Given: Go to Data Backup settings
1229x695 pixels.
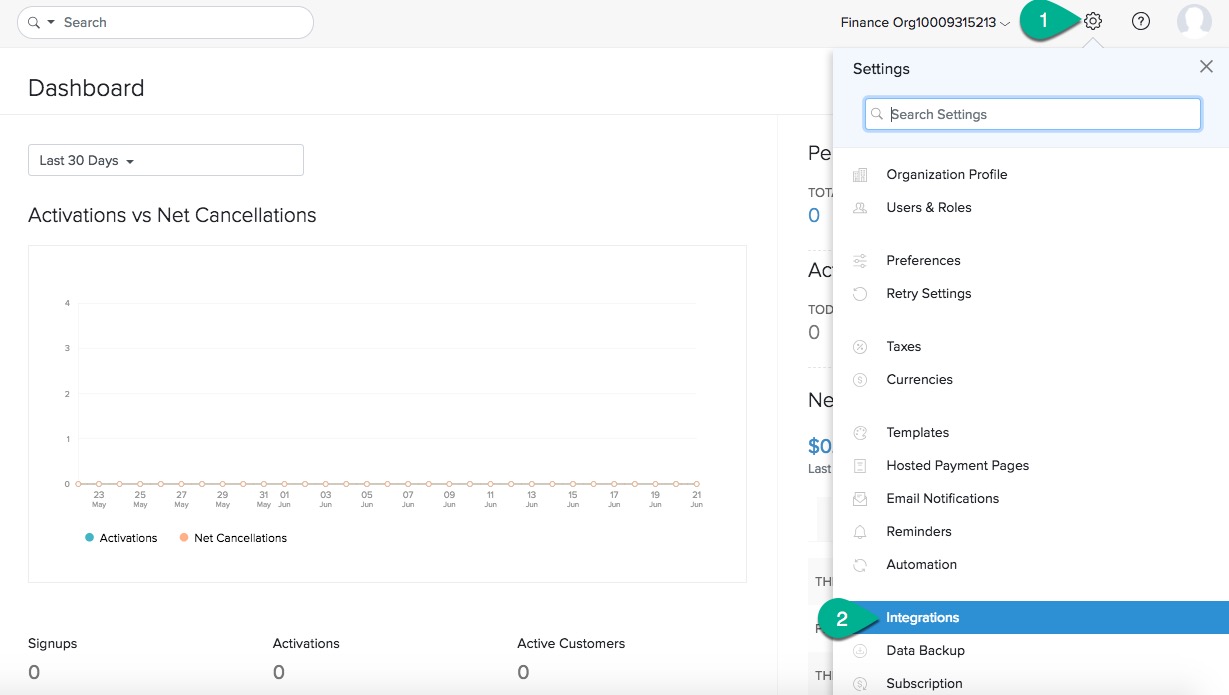Looking at the screenshot, I should point(925,651).
